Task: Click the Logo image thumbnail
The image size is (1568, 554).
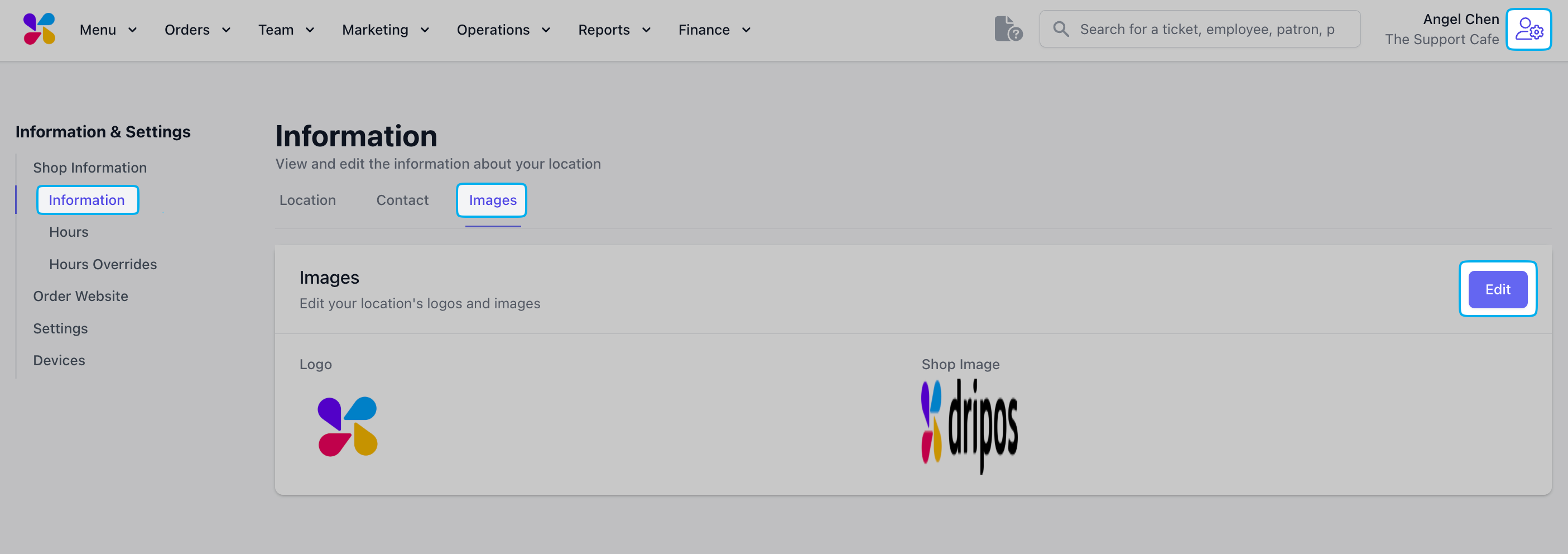Action: 348,427
